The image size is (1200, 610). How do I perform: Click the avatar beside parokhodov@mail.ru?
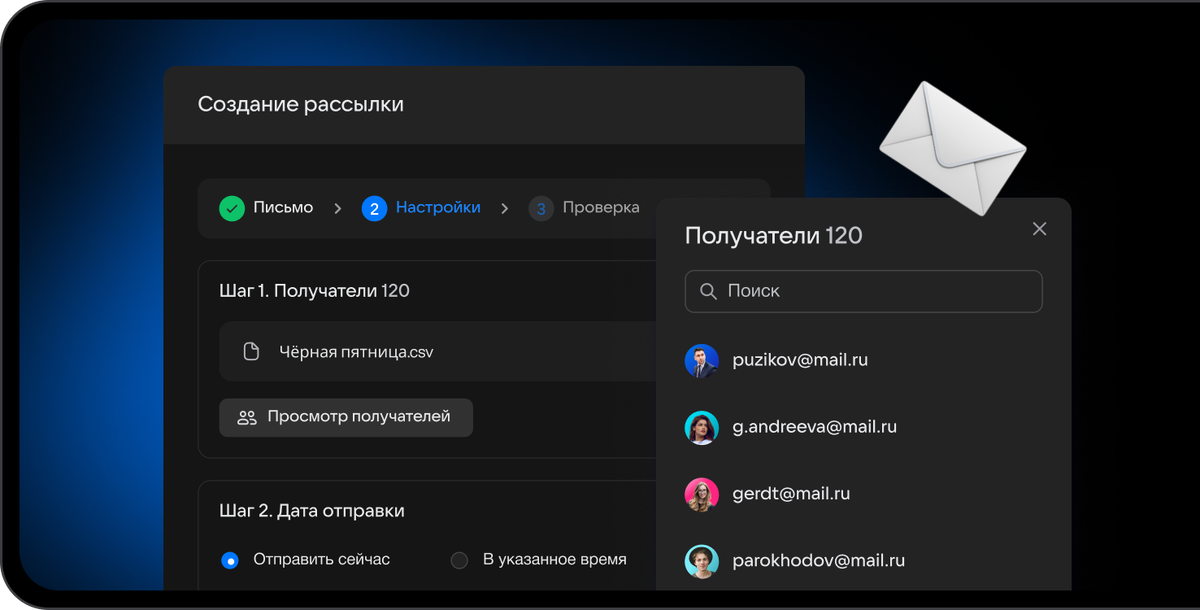pos(701,561)
